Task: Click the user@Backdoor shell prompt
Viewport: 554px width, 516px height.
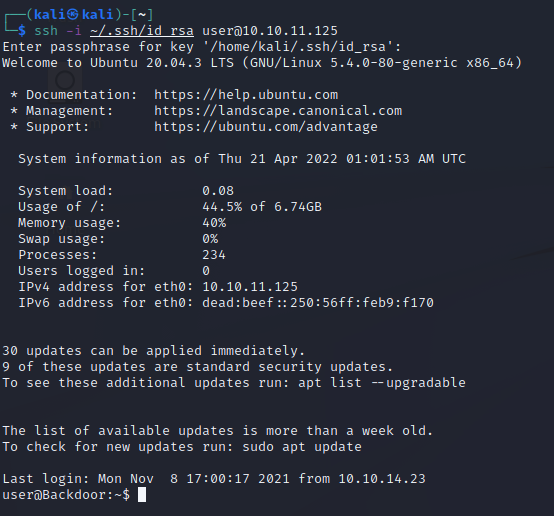Action: [x=66, y=495]
